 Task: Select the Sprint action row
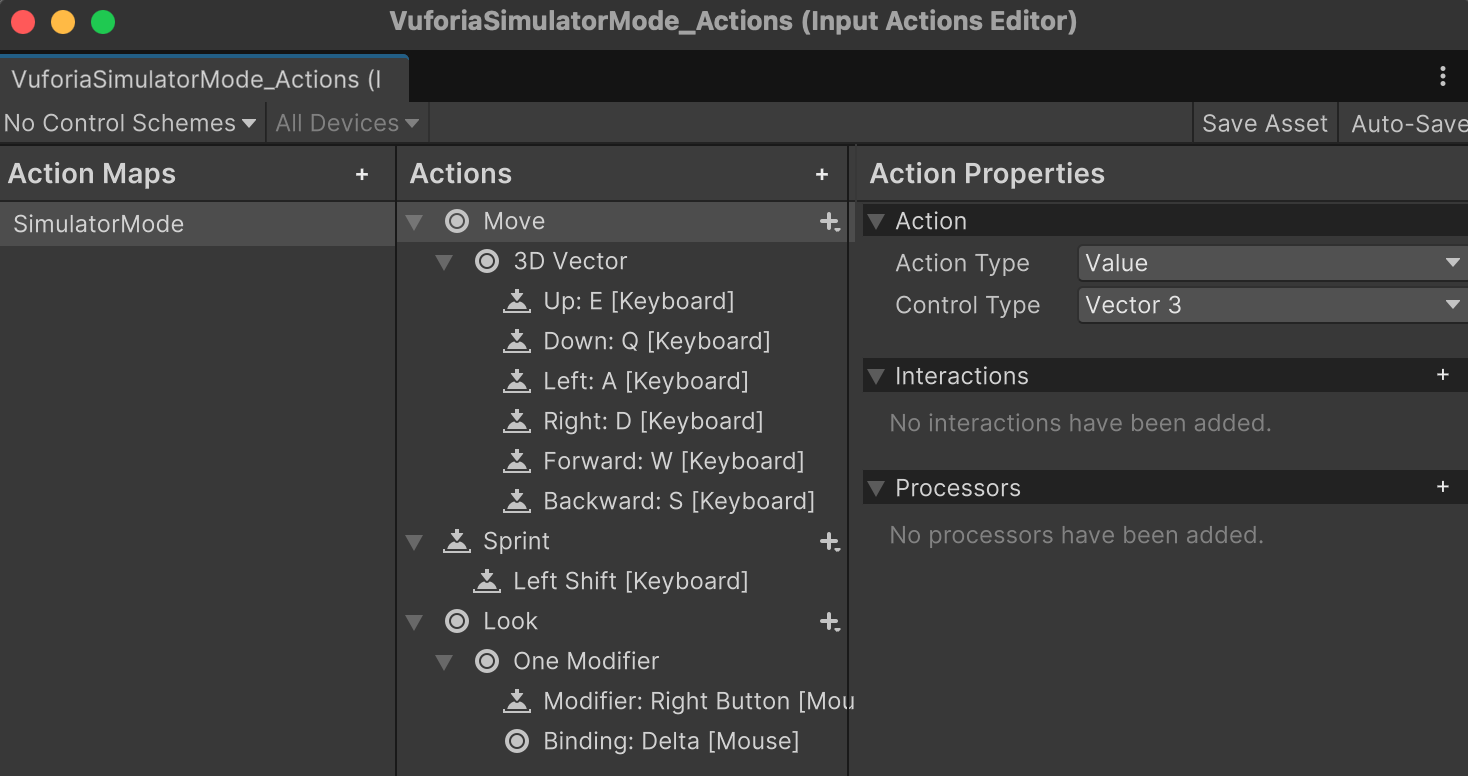point(622,541)
